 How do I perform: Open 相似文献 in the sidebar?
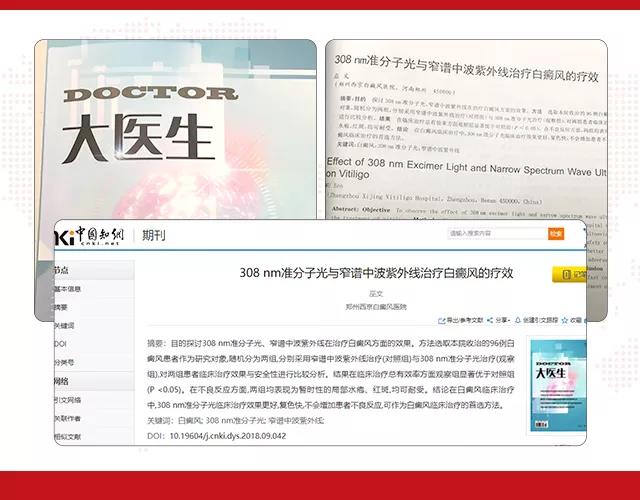tap(68, 436)
